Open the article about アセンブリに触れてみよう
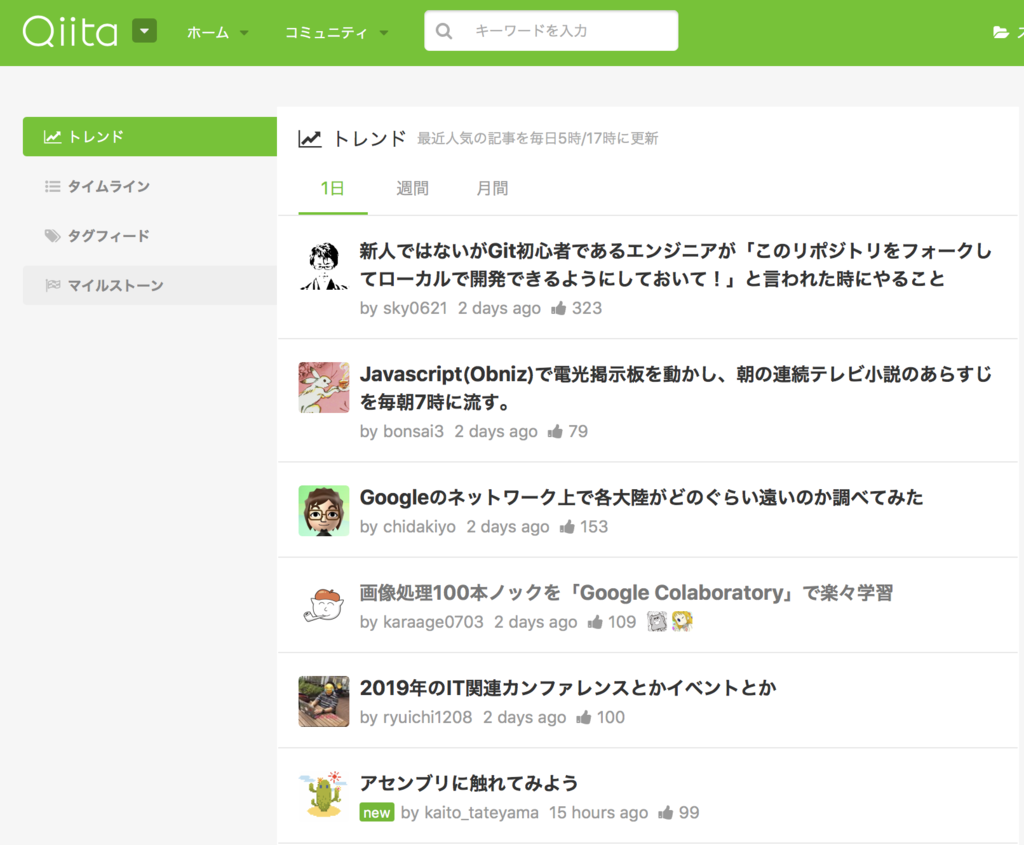This screenshot has height=845, width=1024. (x=467, y=785)
